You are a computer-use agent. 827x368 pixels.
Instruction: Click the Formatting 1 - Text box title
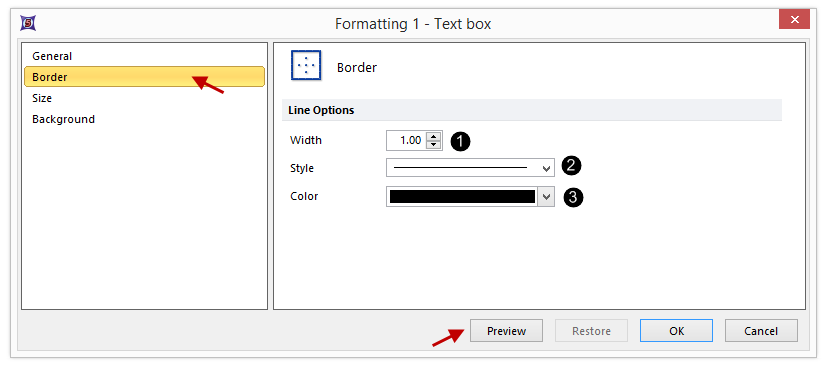tap(413, 24)
